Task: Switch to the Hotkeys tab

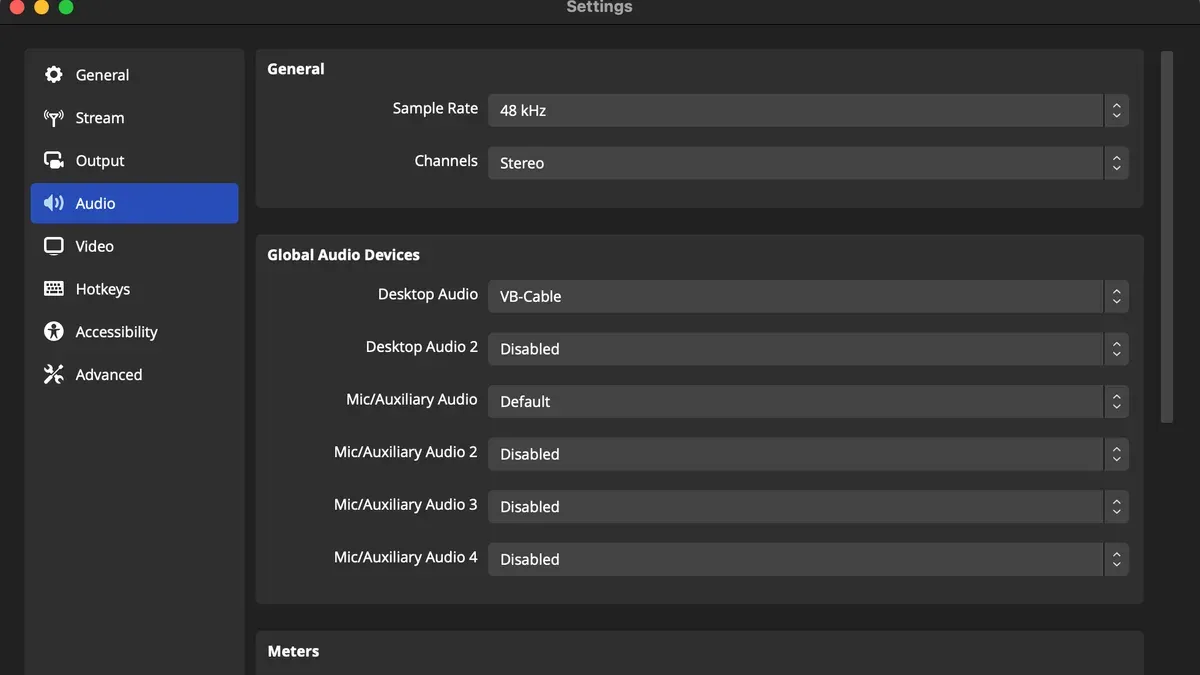Action: [134, 289]
